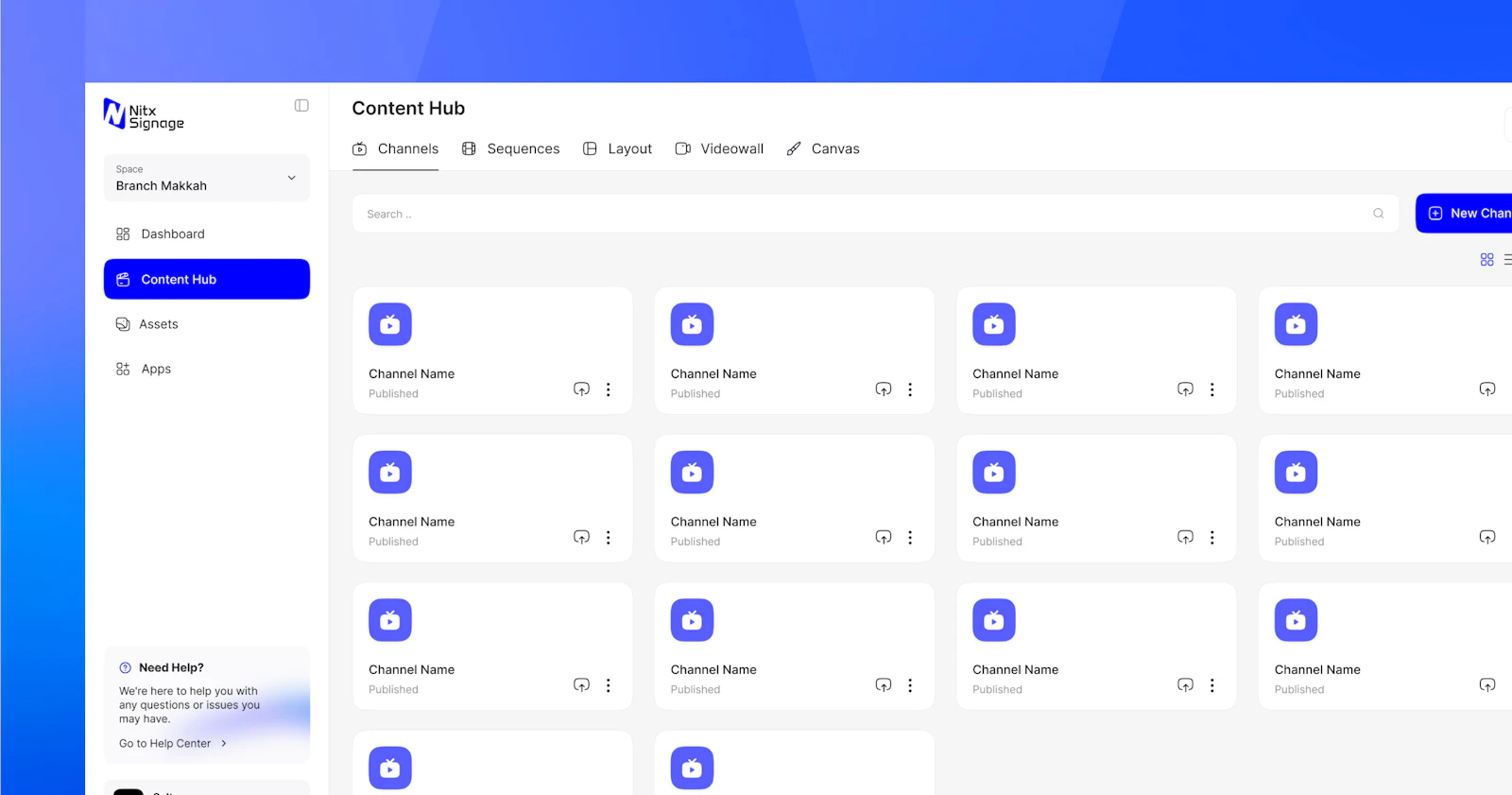Click the Need Help question mark icon

pyautogui.click(x=126, y=667)
